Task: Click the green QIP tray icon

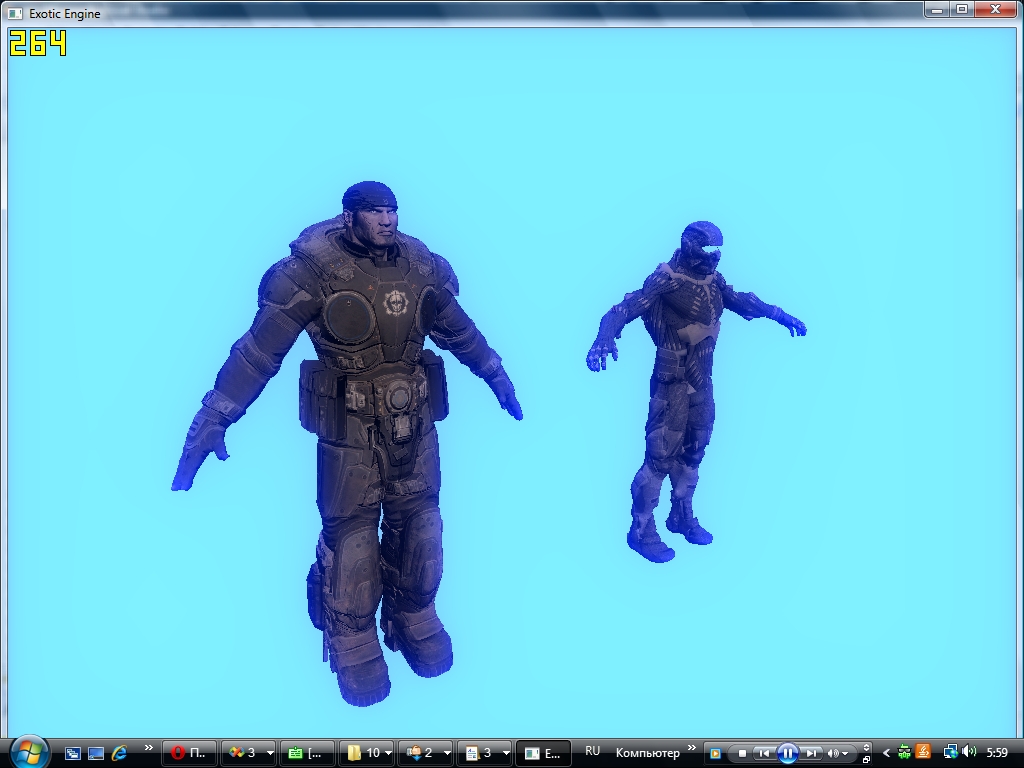Action: tap(904, 753)
